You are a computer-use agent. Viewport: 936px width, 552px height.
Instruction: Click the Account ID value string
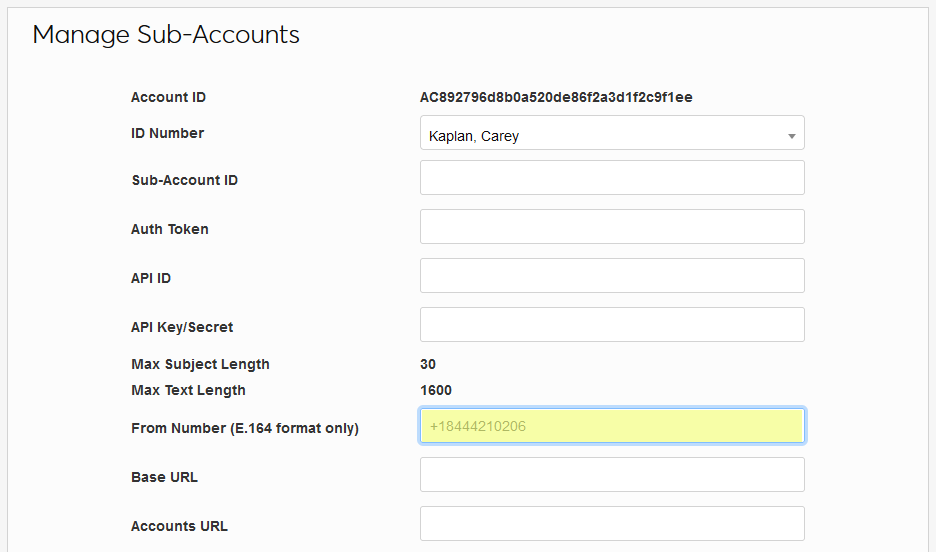[556, 98]
